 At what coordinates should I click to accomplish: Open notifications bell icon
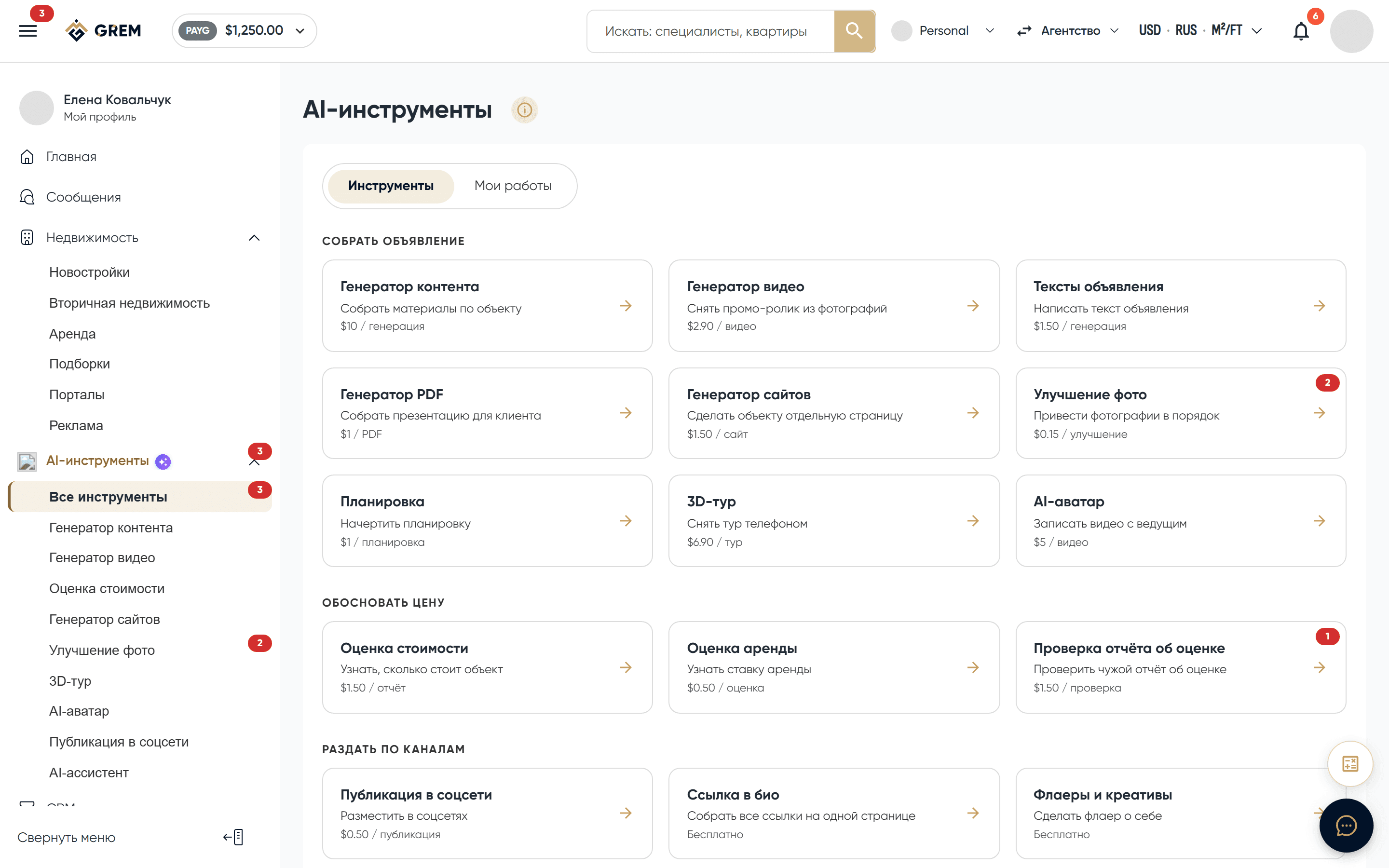pos(1301,31)
